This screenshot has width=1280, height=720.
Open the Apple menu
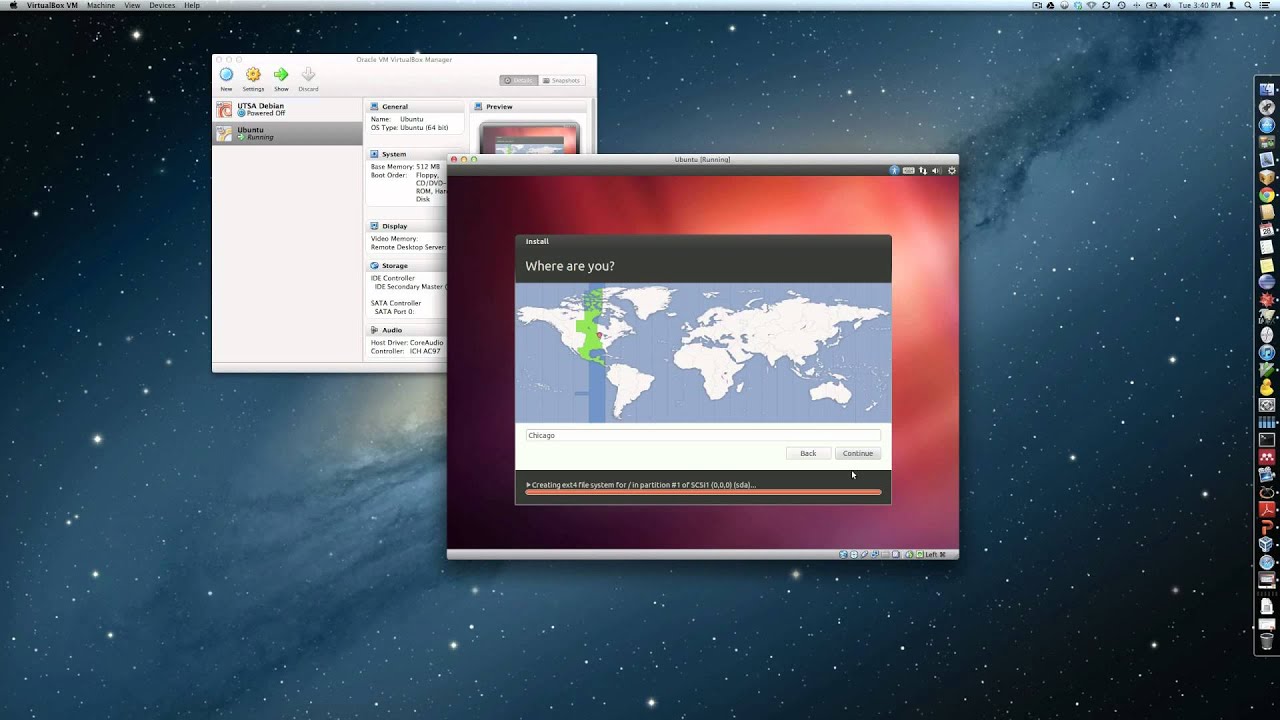[x=12, y=5]
